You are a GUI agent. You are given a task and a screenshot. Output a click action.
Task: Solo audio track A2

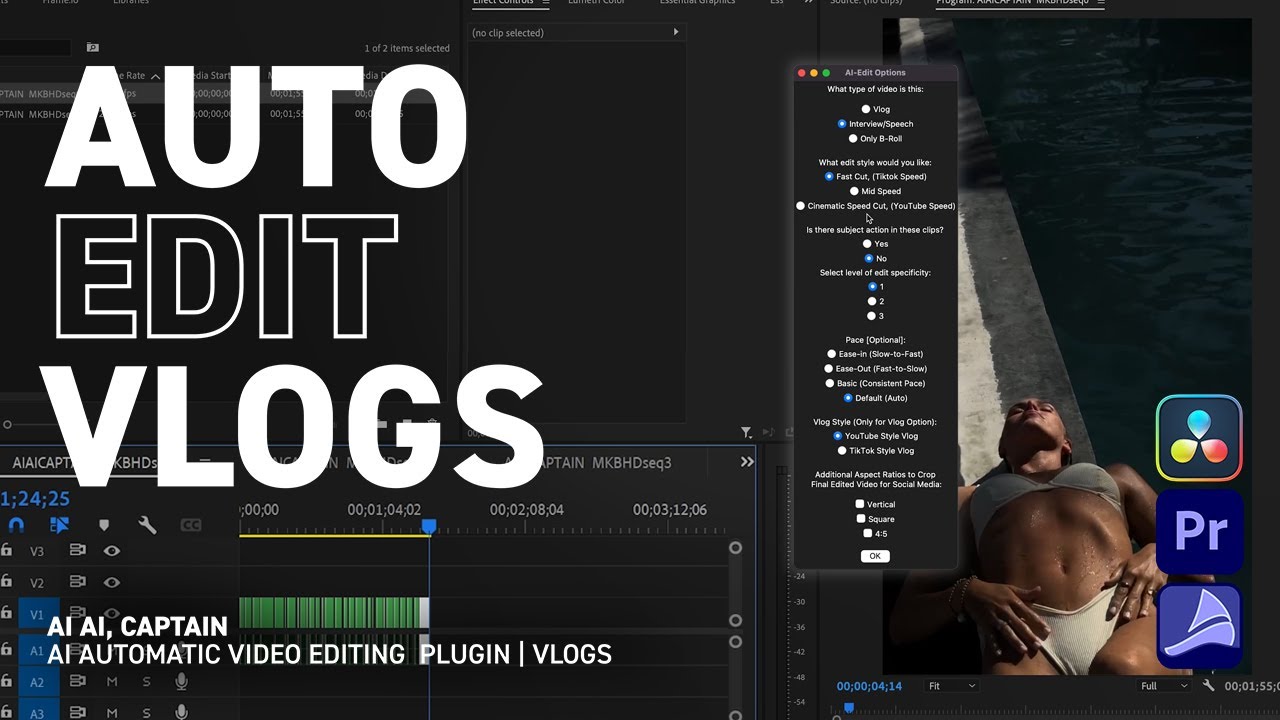pyautogui.click(x=146, y=682)
